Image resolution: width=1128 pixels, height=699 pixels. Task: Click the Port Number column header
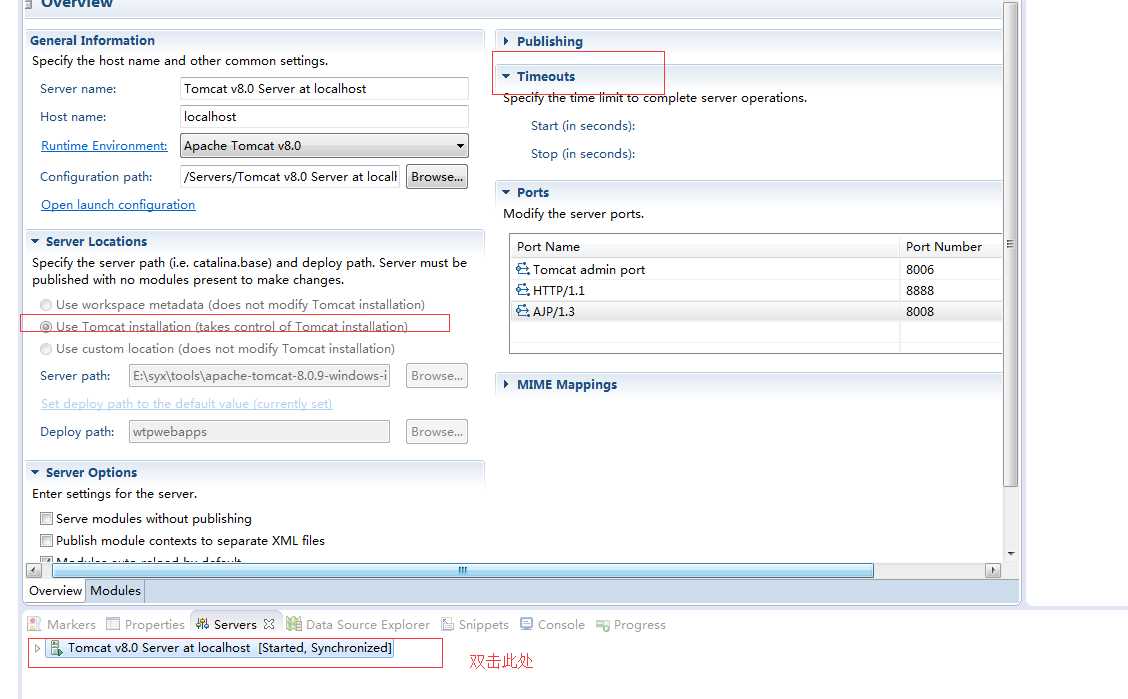(950, 246)
